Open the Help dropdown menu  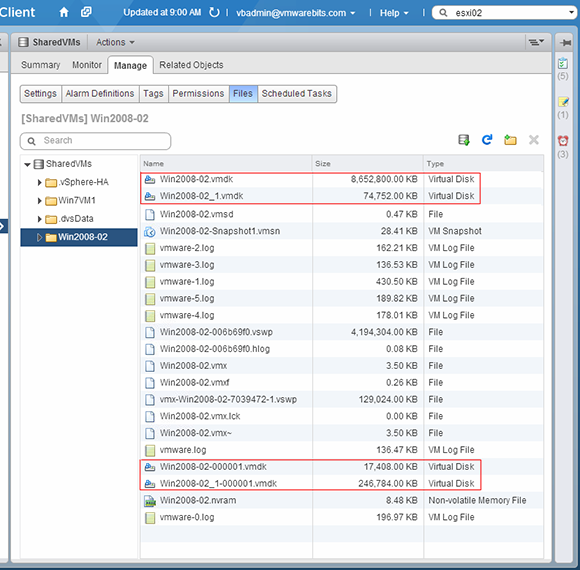pyautogui.click(x=394, y=13)
